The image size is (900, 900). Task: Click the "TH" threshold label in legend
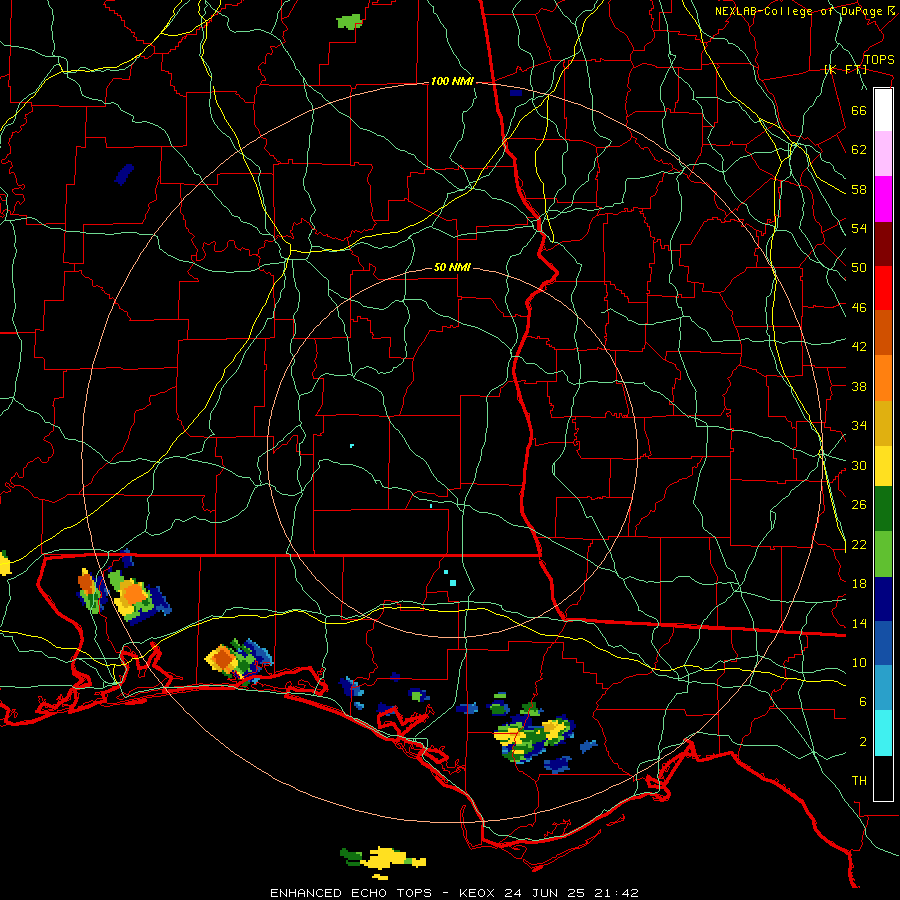pyautogui.click(x=859, y=781)
